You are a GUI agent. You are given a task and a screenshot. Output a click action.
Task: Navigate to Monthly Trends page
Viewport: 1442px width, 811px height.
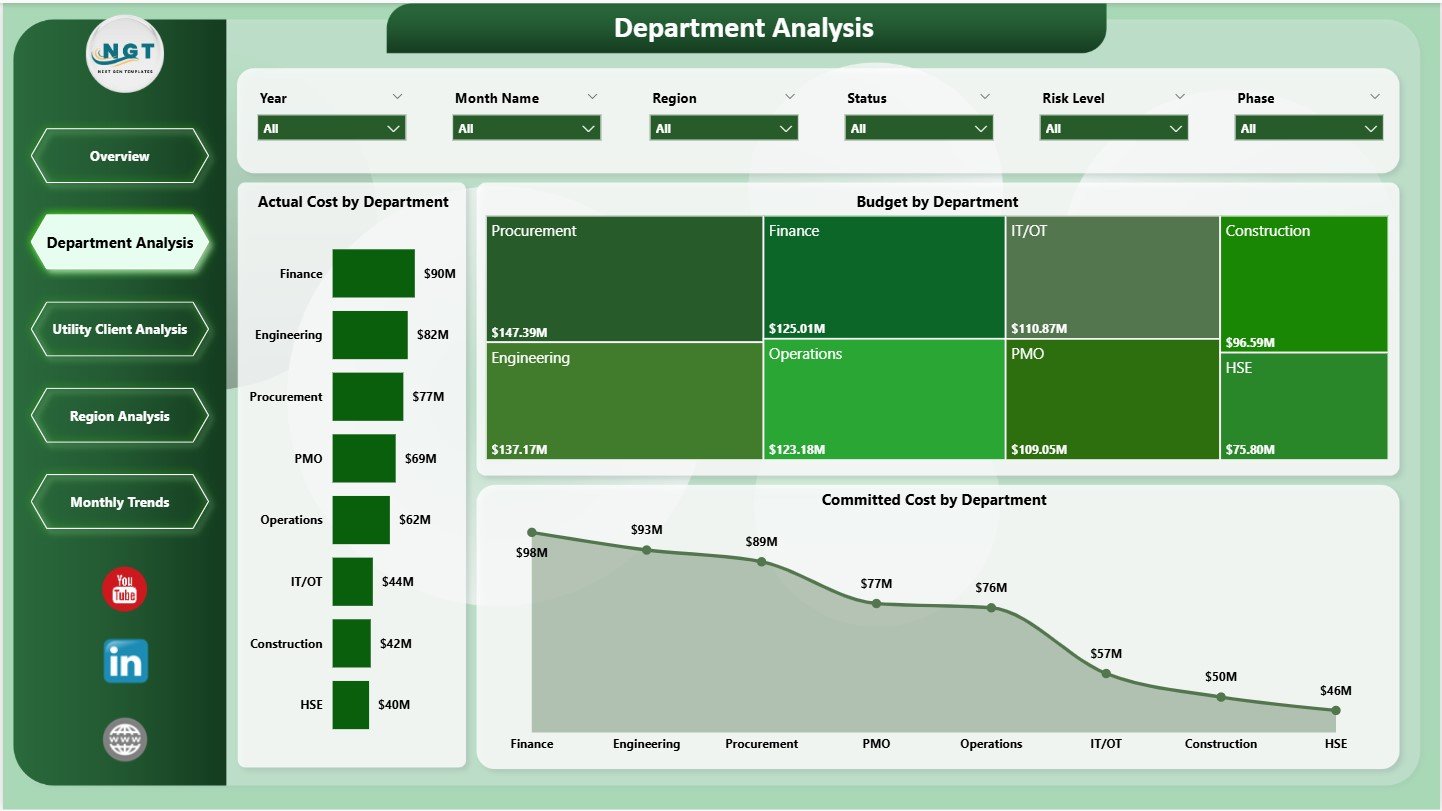pos(120,502)
